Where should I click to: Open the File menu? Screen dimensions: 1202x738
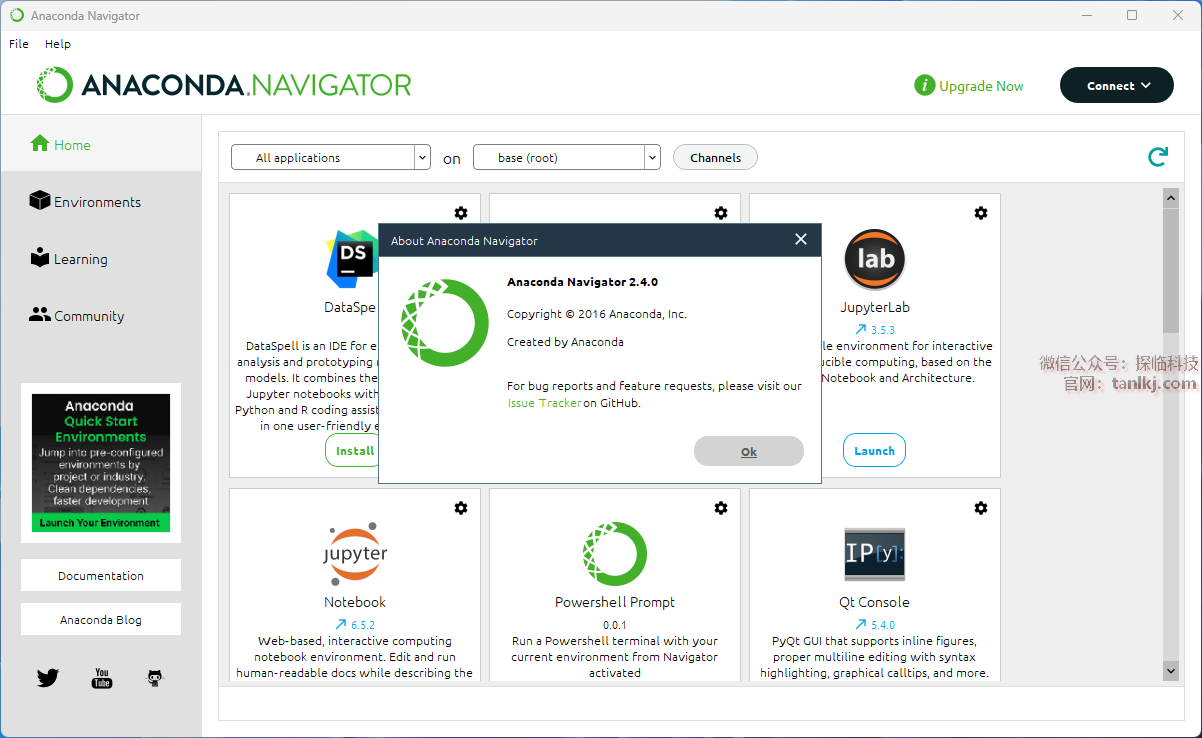(x=19, y=44)
